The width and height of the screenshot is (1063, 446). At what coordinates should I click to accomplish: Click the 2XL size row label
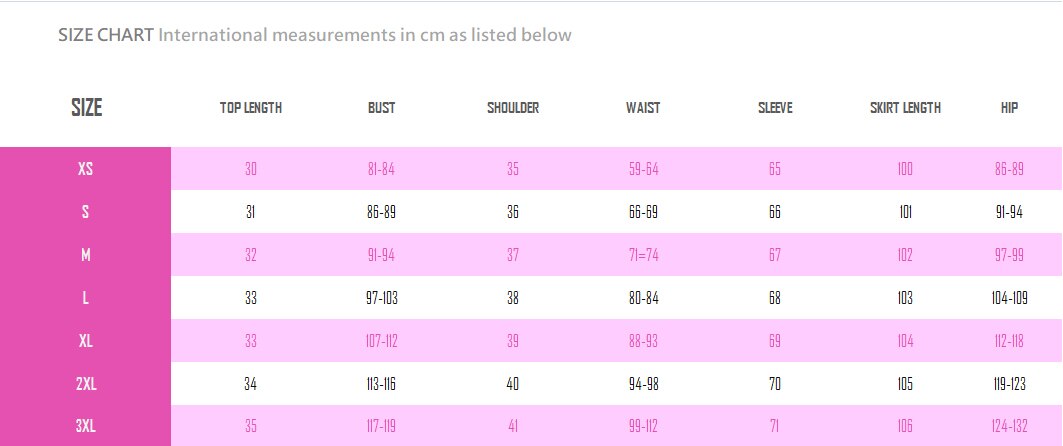tap(85, 384)
